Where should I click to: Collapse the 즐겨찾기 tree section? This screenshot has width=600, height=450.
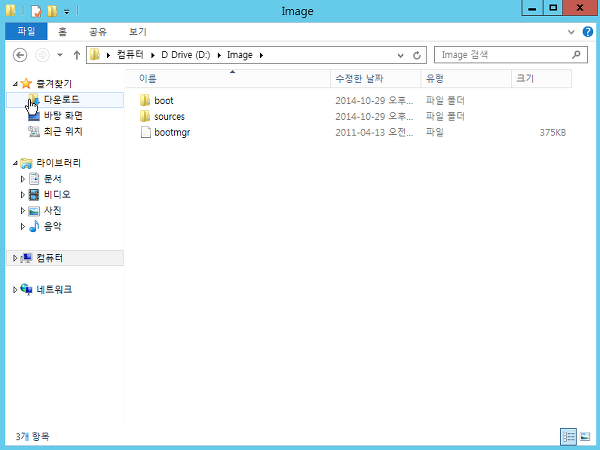15,83
